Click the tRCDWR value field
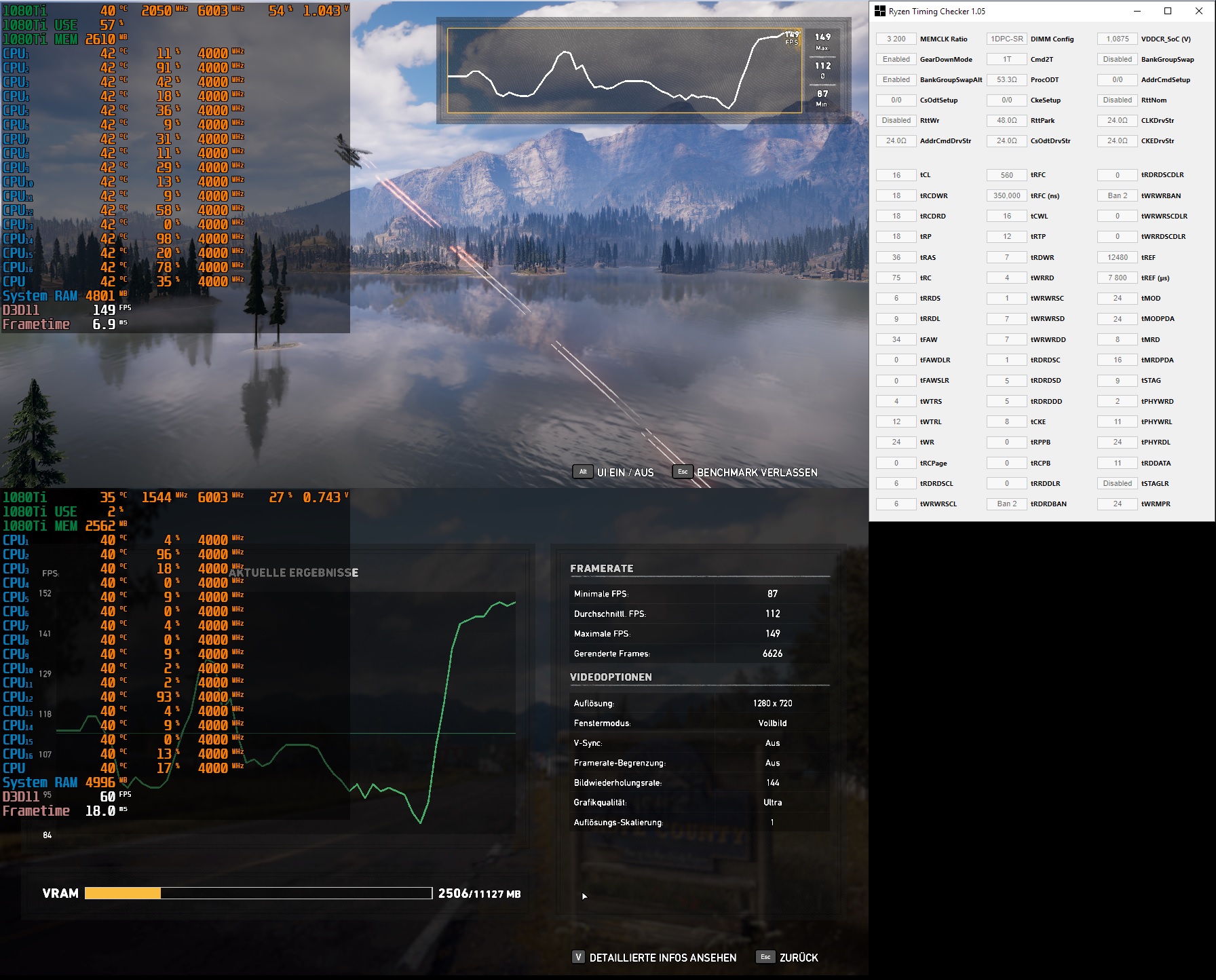Screen dimensions: 1216x980 coord(896,195)
